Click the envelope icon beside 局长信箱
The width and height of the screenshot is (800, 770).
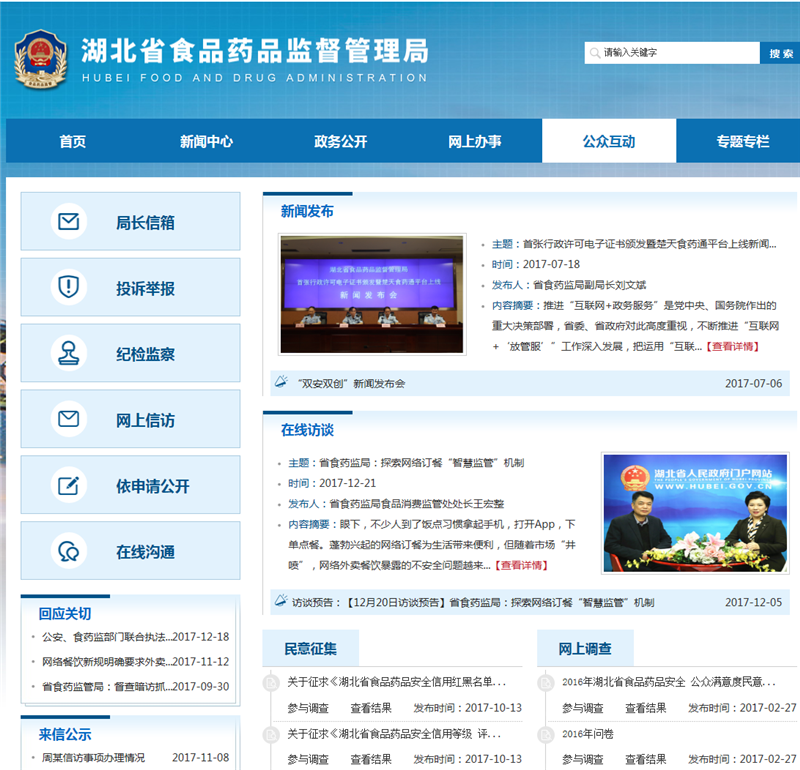[x=68, y=222]
